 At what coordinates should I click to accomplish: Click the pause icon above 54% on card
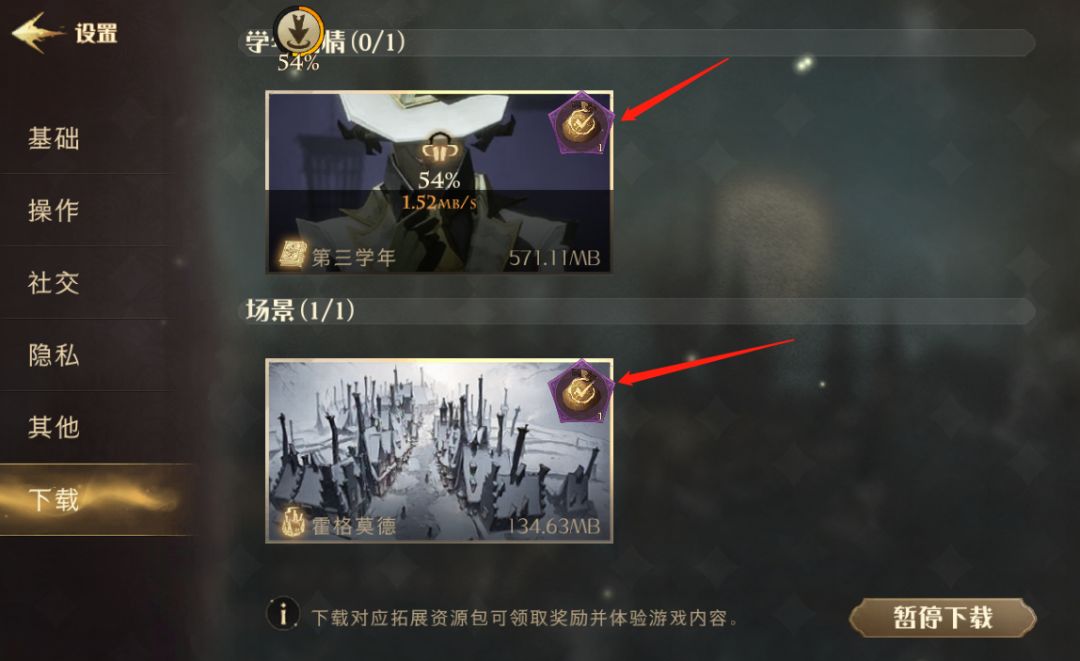point(439,150)
